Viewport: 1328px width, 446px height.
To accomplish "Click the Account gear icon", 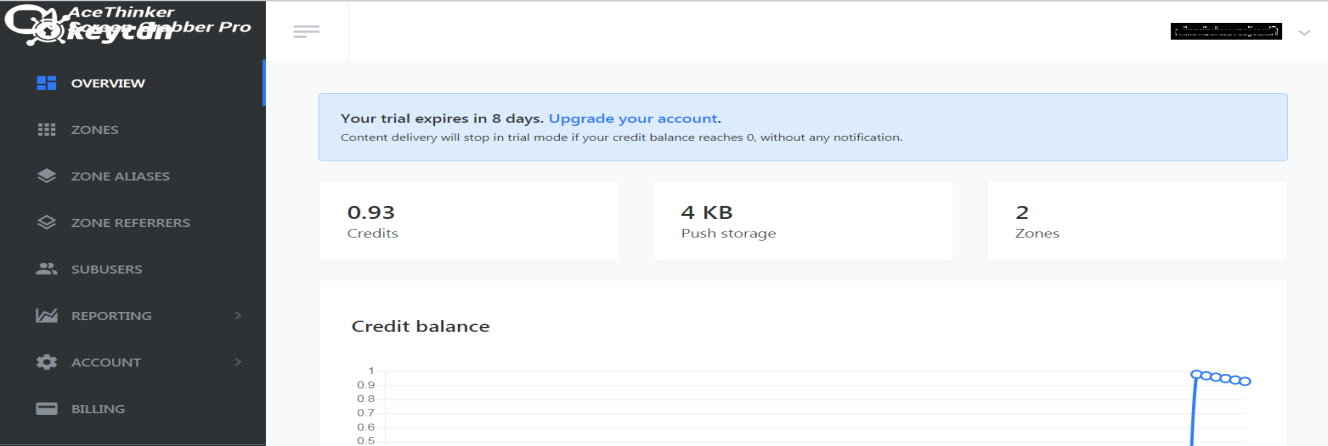I will tap(46, 362).
